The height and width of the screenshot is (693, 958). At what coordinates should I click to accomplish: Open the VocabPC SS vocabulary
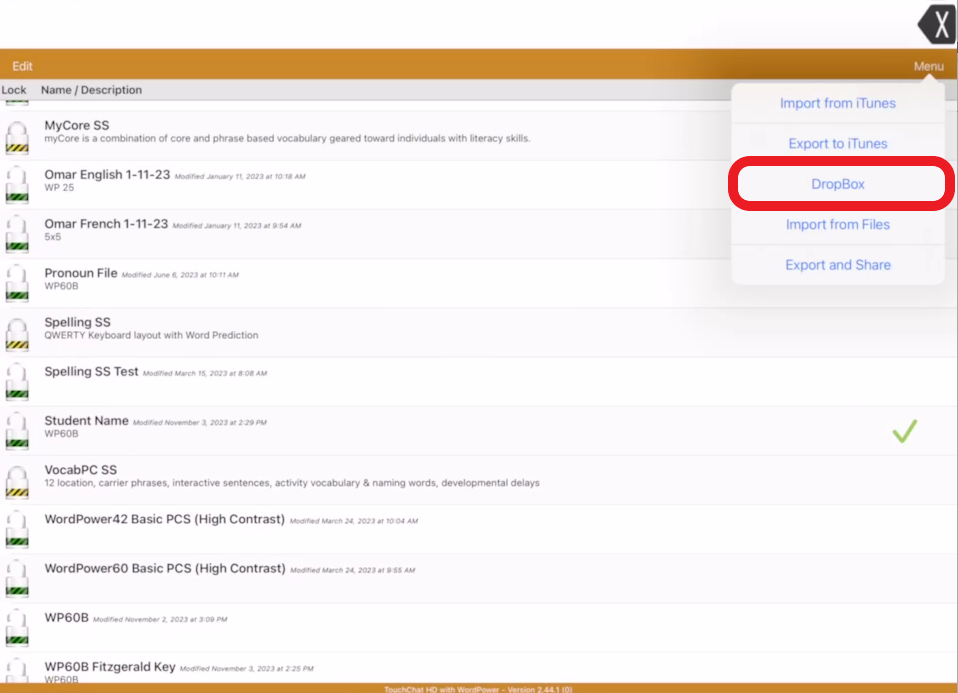tap(479, 480)
